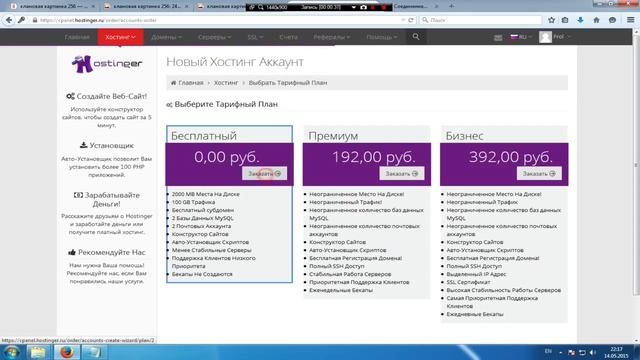This screenshot has width=640, height=360.
Task: Expand the Помощь dropdown menu
Action: coord(381,37)
